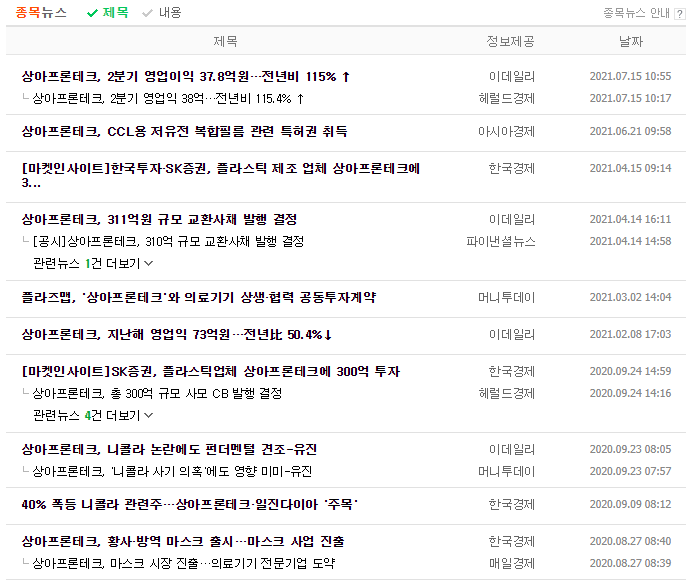694x584 pixels.
Task: Select source 아시아경제 in the CCL patent row
Action: [x=506, y=131]
